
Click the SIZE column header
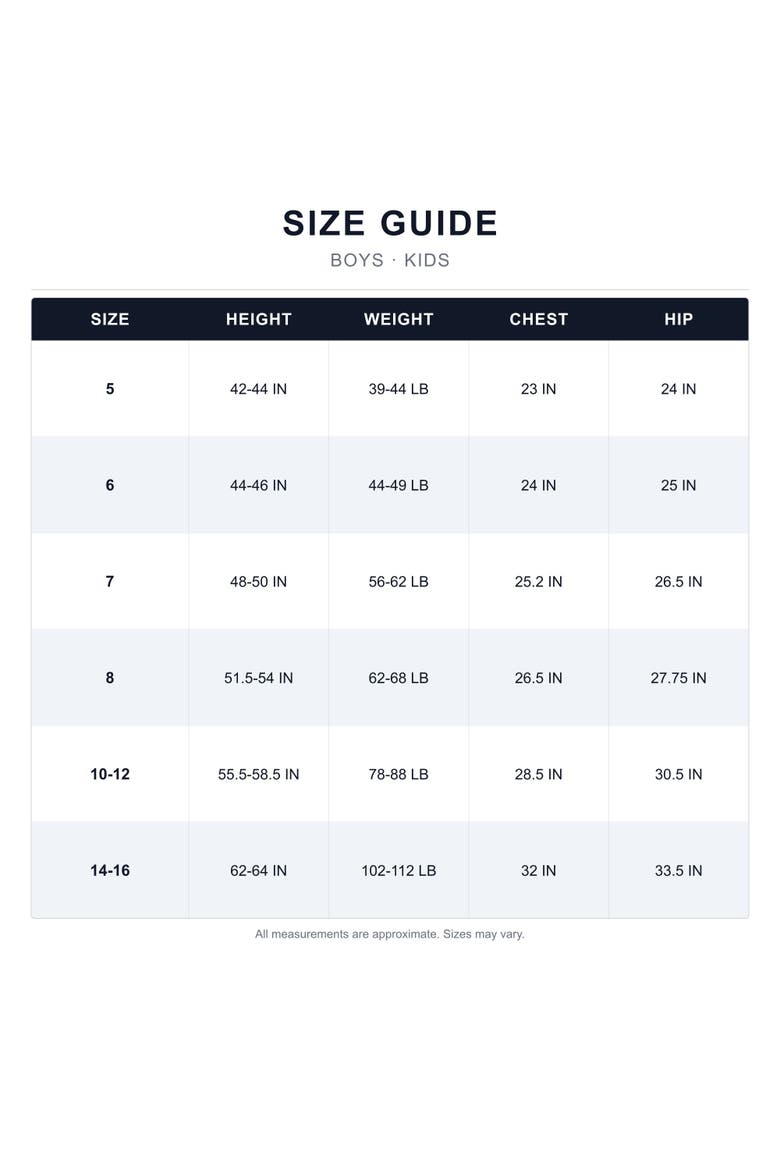click(110, 319)
